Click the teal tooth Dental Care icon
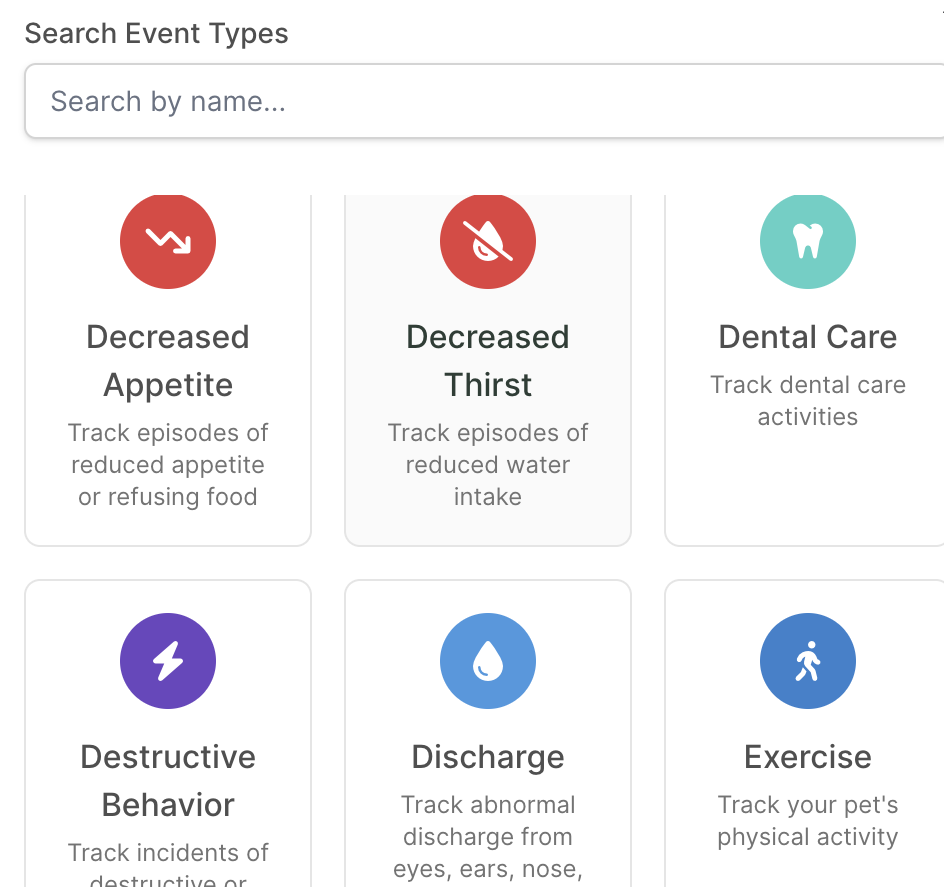944x887 pixels. pyautogui.click(x=808, y=241)
